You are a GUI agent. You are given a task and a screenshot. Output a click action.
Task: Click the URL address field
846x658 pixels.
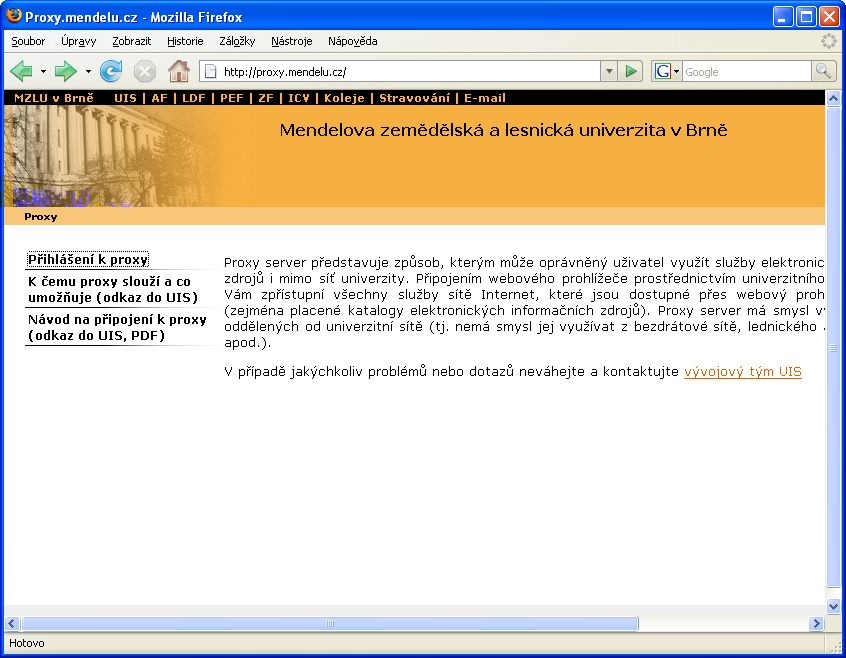[410, 72]
